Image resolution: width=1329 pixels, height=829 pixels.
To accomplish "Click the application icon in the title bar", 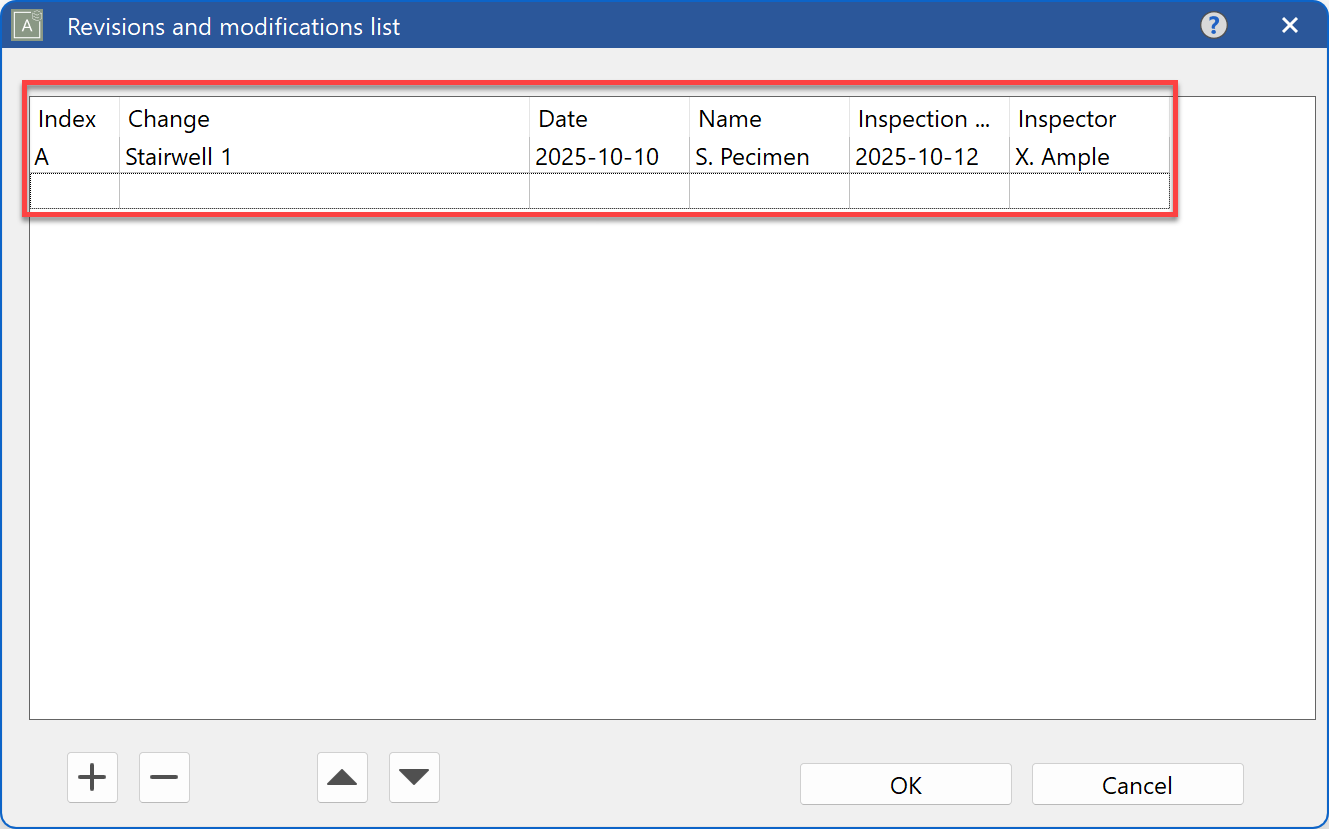I will (x=27, y=25).
